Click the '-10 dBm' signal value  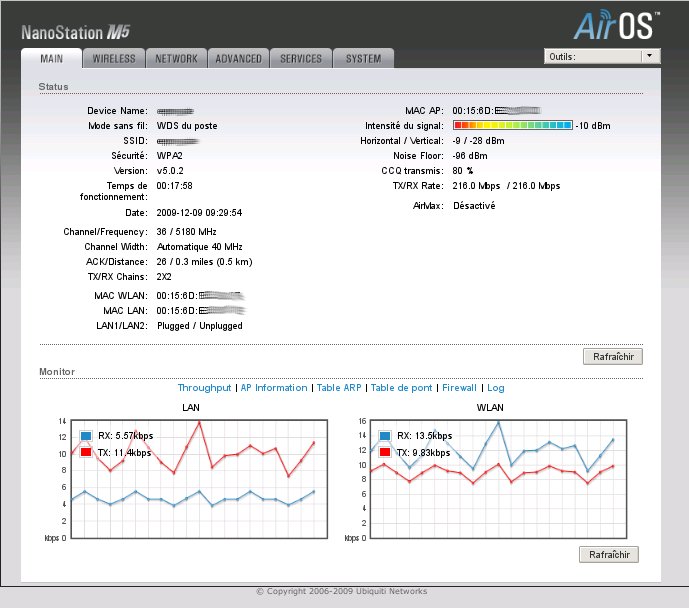(593, 126)
